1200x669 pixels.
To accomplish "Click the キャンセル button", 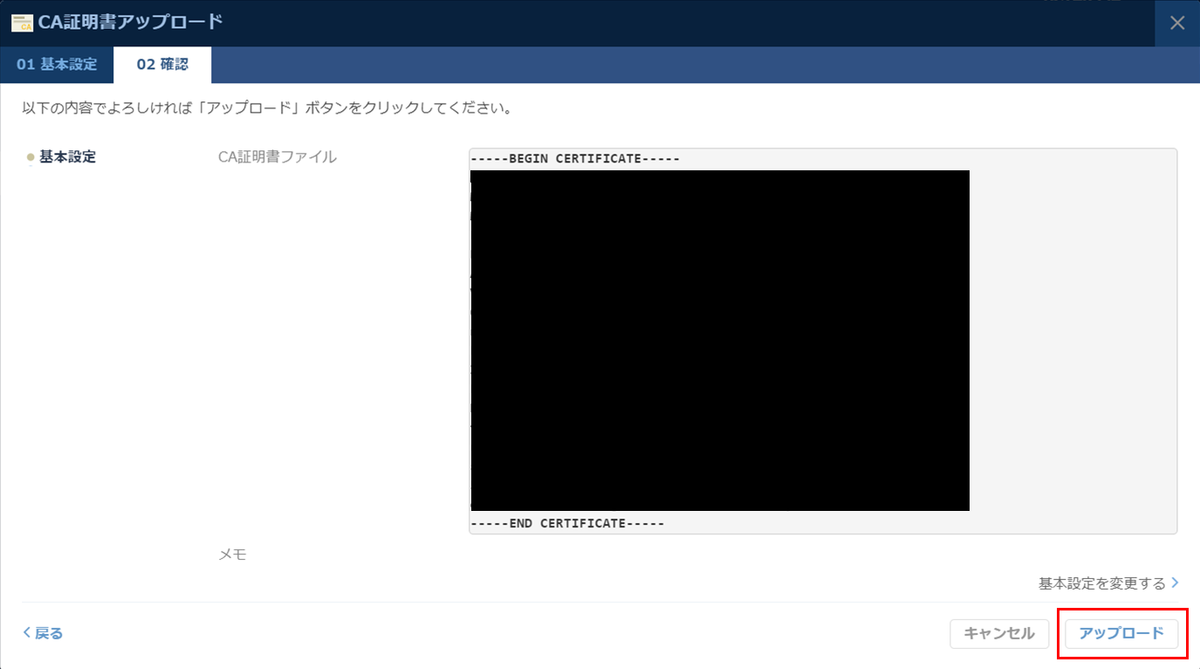I will pos(998,634).
